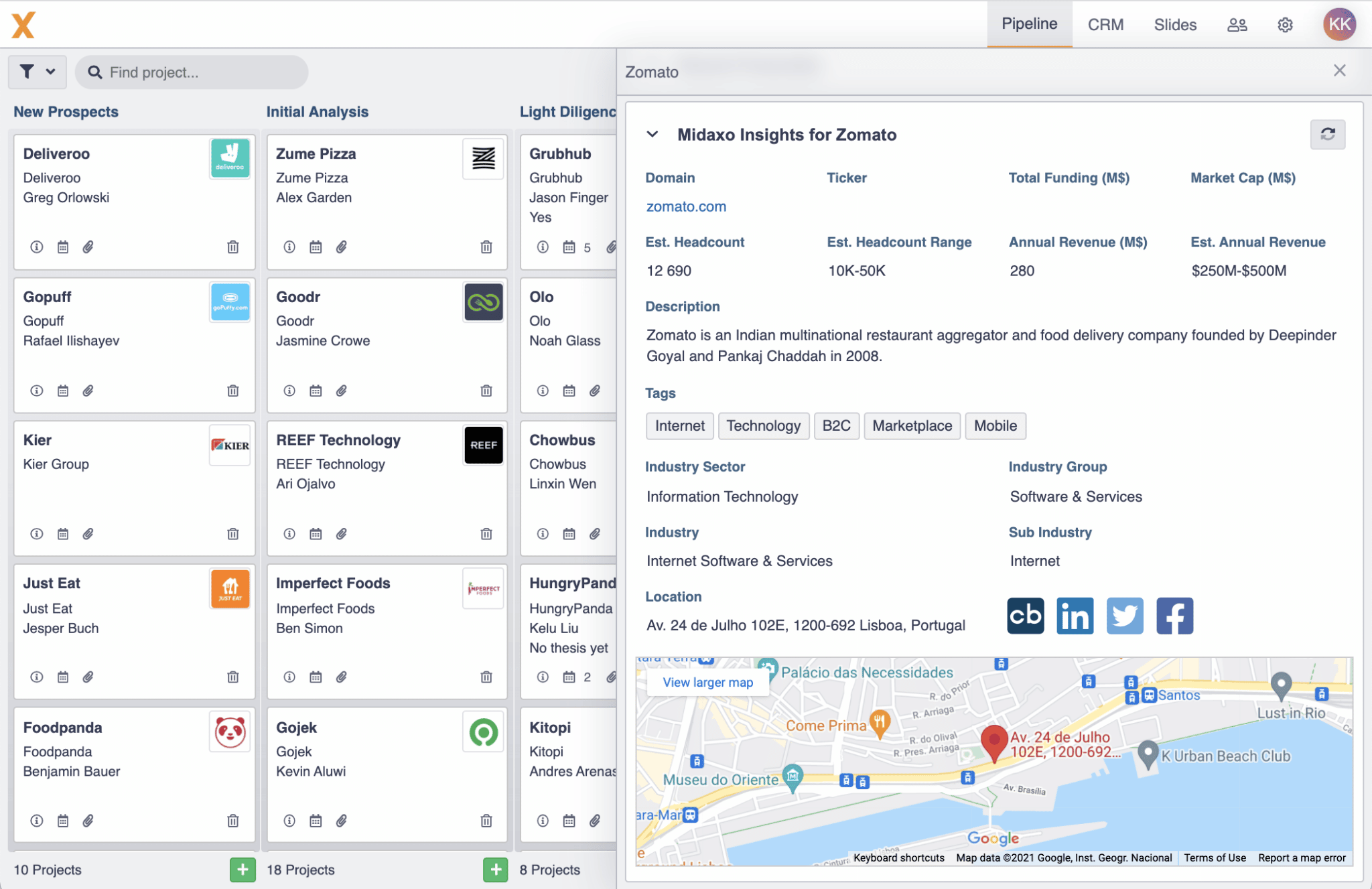Open the calendar on the Deliveroo card

pyautogui.click(x=63, y=247)
